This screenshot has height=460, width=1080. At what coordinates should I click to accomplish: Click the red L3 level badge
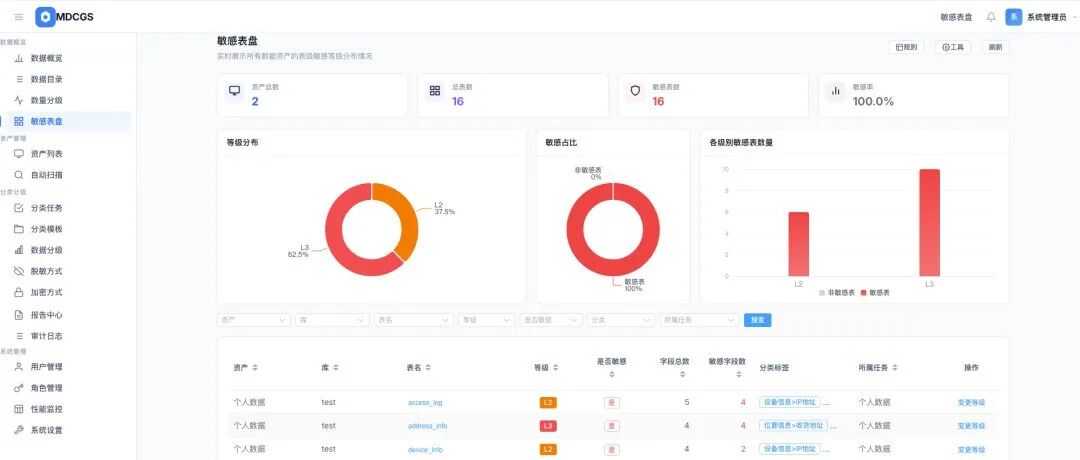pyautogui.click(x=548, y=426)
